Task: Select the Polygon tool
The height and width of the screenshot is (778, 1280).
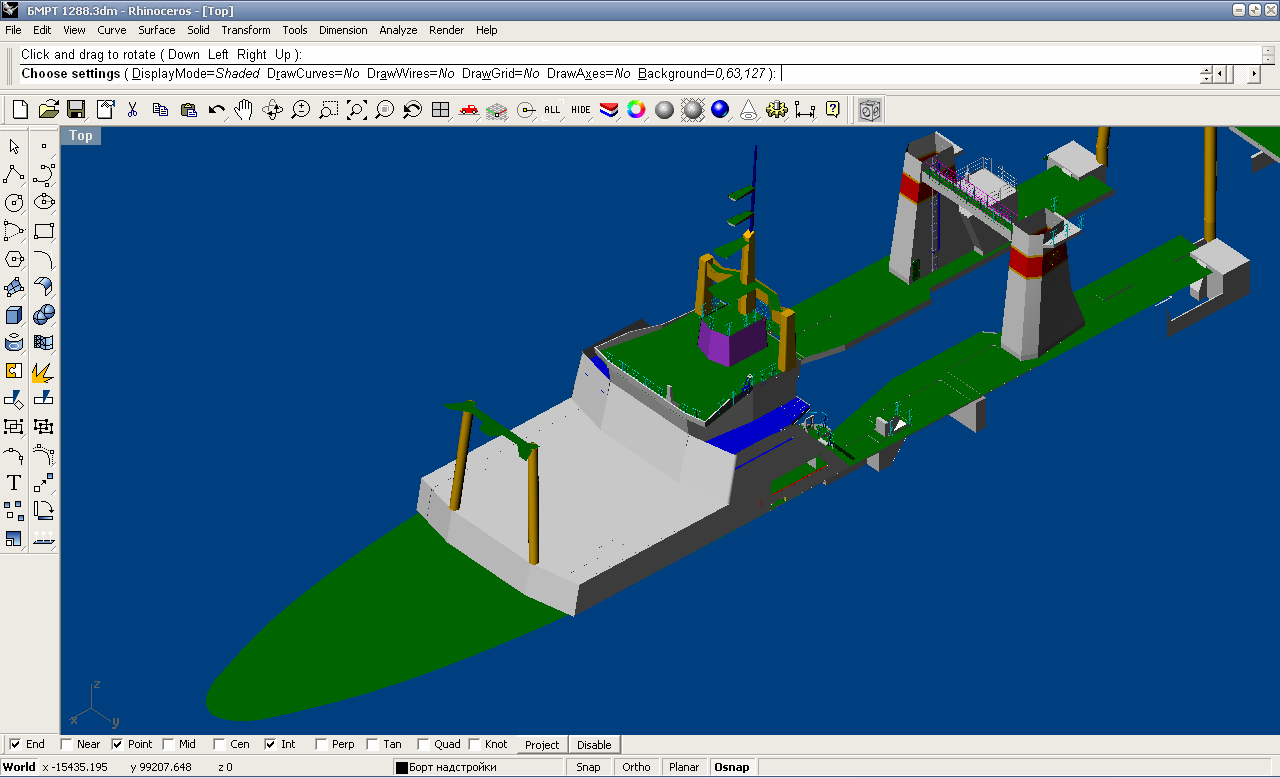Action: point(14,259)
